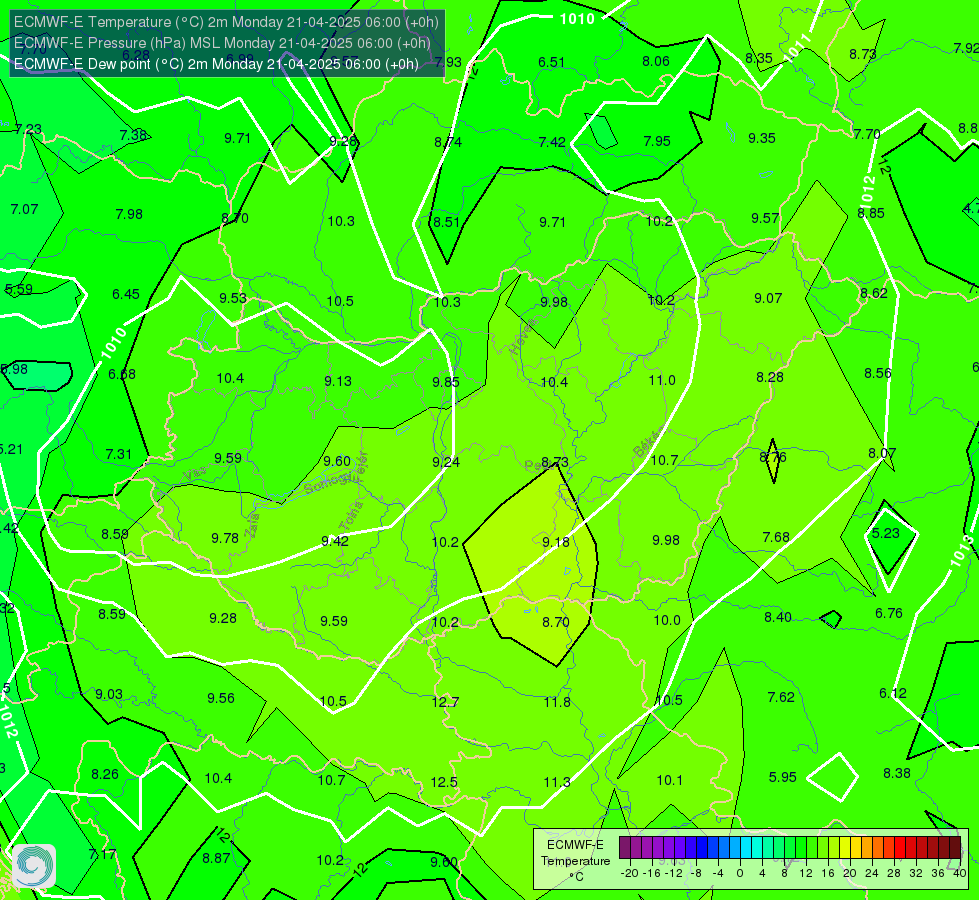Click the 8.87 temperature value

tap(216, 858)
